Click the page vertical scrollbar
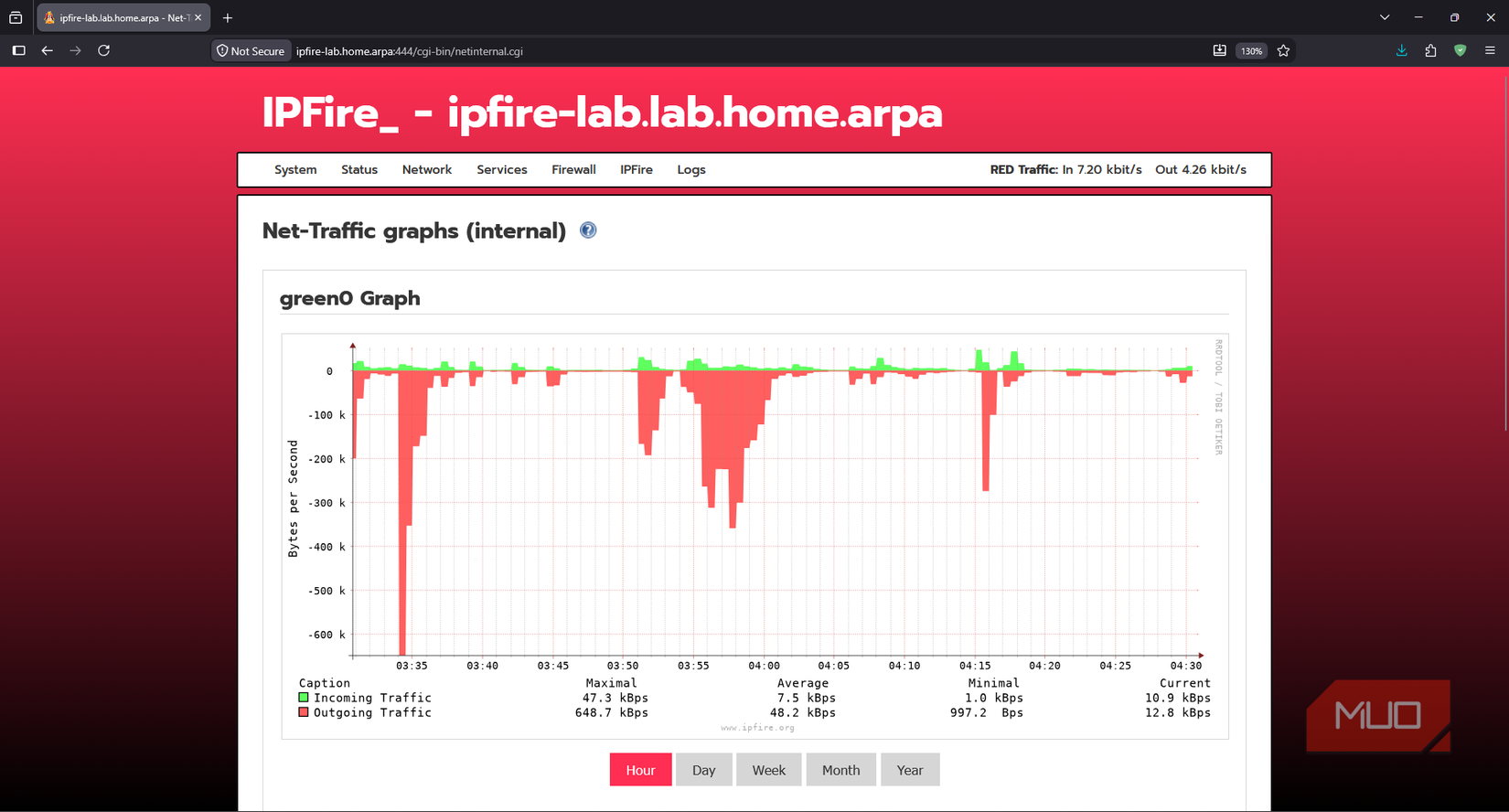This screenshot has width=1509, height=812. point(1504,251)
